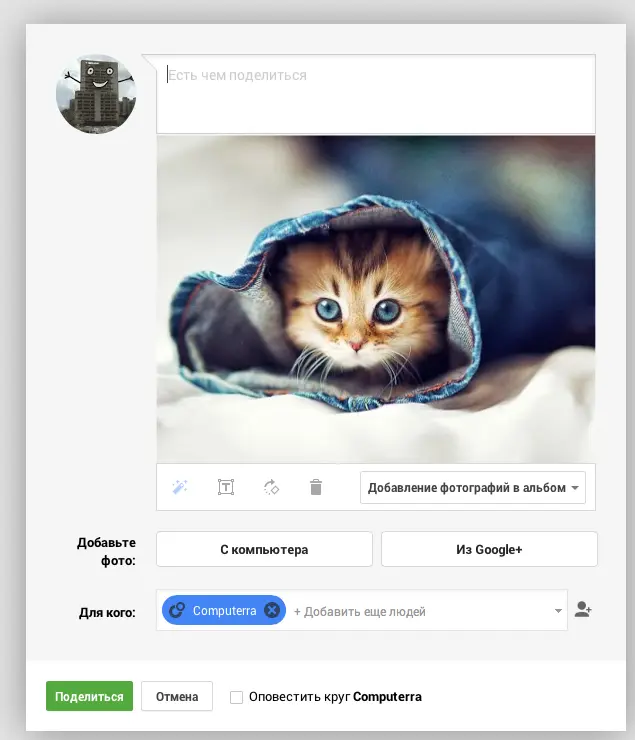Open the user profile avatar
Viewport: 635px width, 740px height.
96,94
